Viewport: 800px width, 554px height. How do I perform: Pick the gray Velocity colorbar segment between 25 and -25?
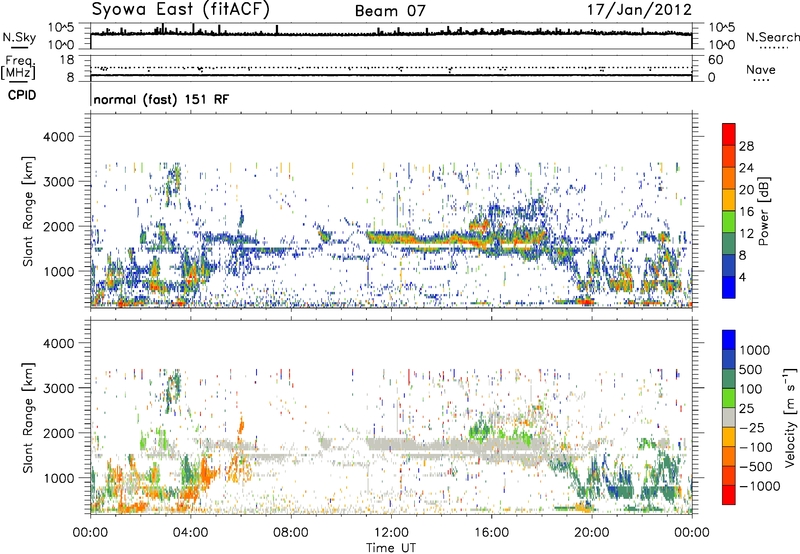729,417
